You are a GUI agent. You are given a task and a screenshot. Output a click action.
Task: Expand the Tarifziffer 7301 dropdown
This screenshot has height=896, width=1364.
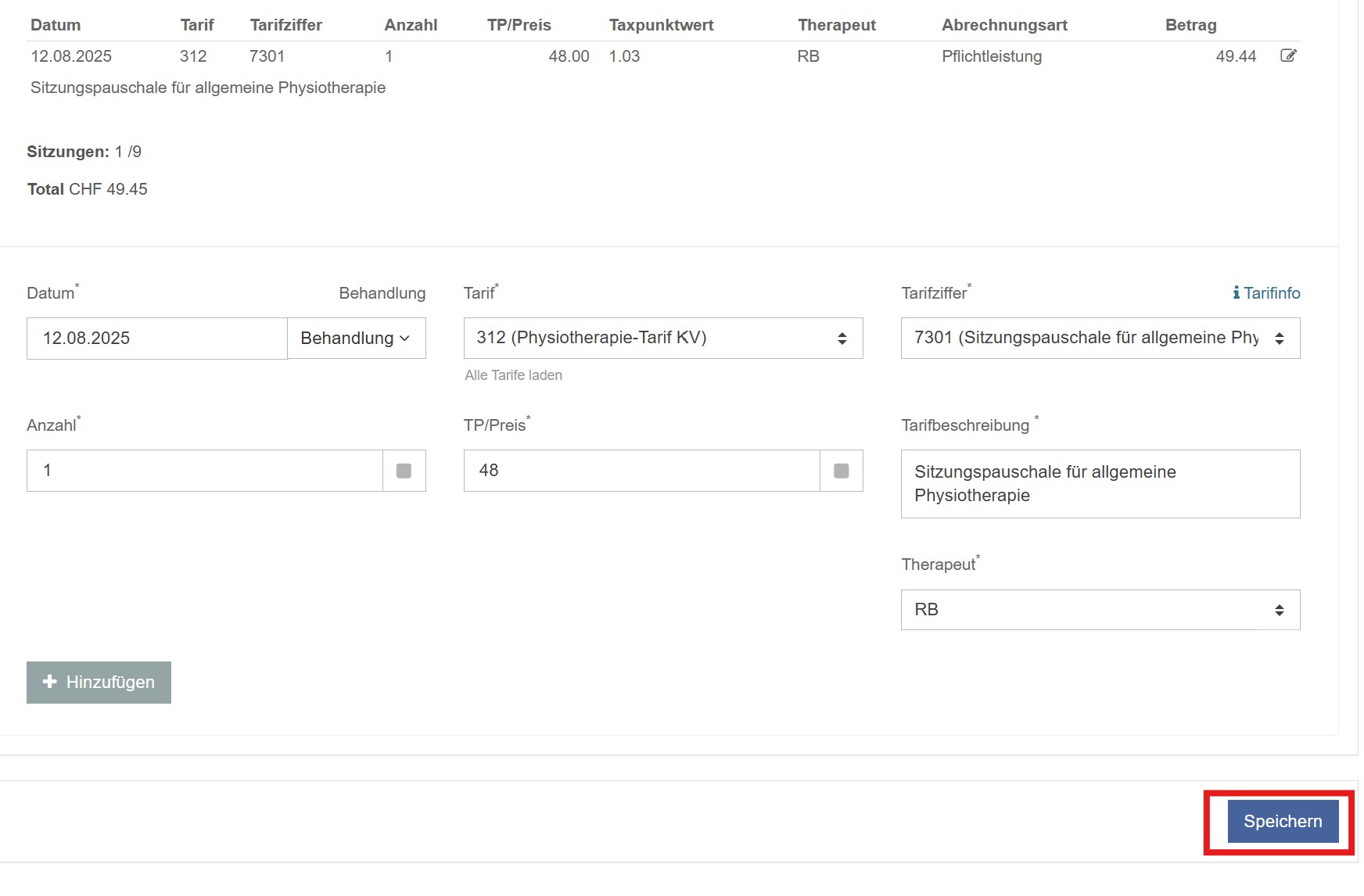[1100, 339]
